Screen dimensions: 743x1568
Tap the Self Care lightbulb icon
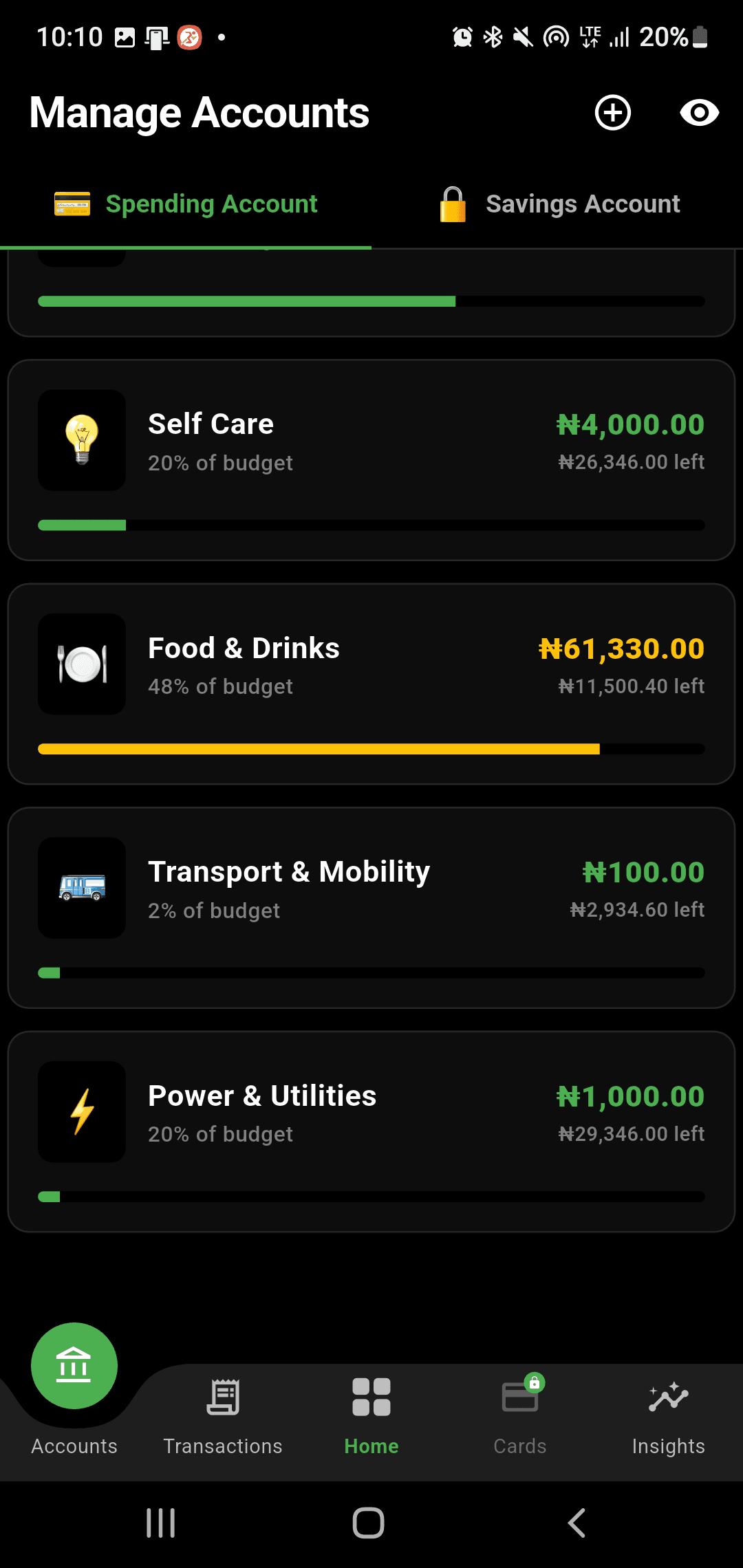pyautogui.click(x=82, y=440)
